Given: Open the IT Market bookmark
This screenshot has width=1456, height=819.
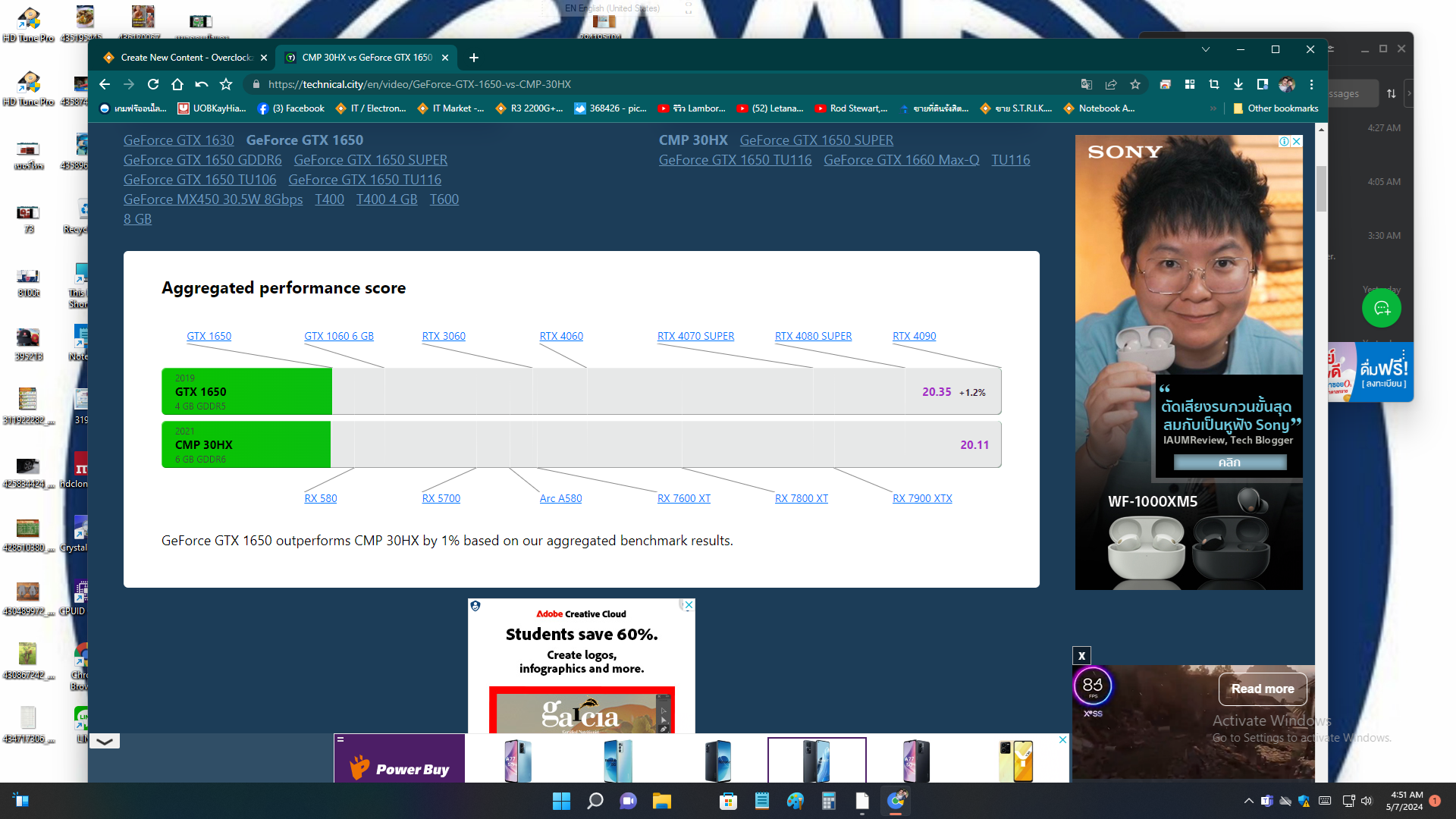Looking at the screenshot, I should coord(451,108).
